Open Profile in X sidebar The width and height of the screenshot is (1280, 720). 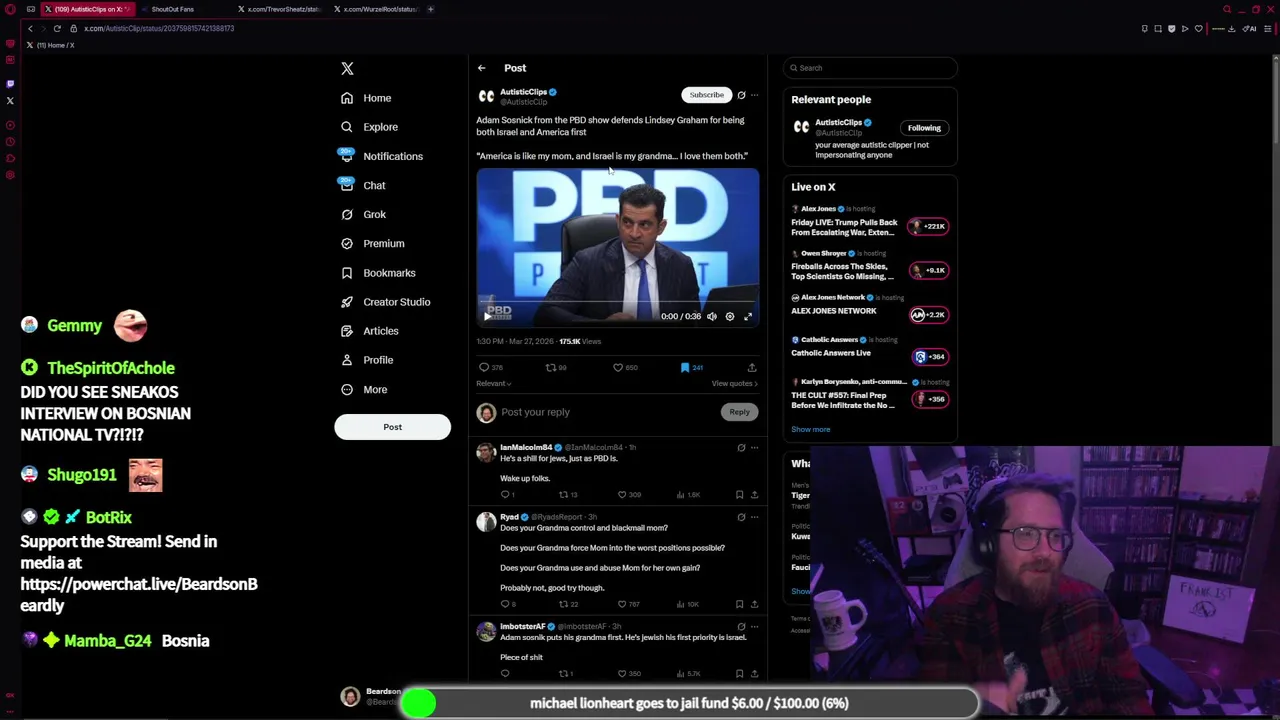(367, 359)
